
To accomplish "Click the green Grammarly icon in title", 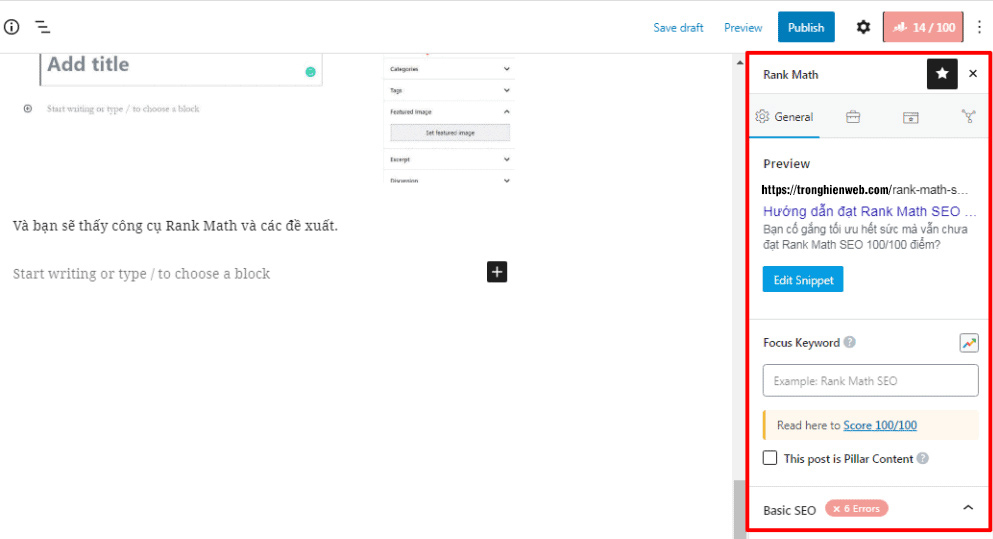I will pyautogui.click(x=310, y=72).
